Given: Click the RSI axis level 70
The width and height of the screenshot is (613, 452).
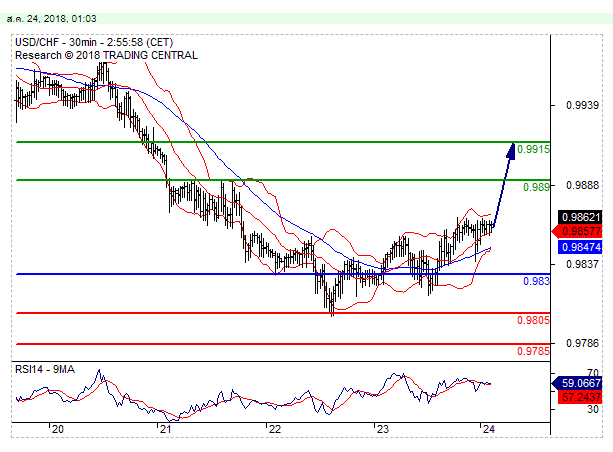Looking at the screenshot, I should pos(593,372).
